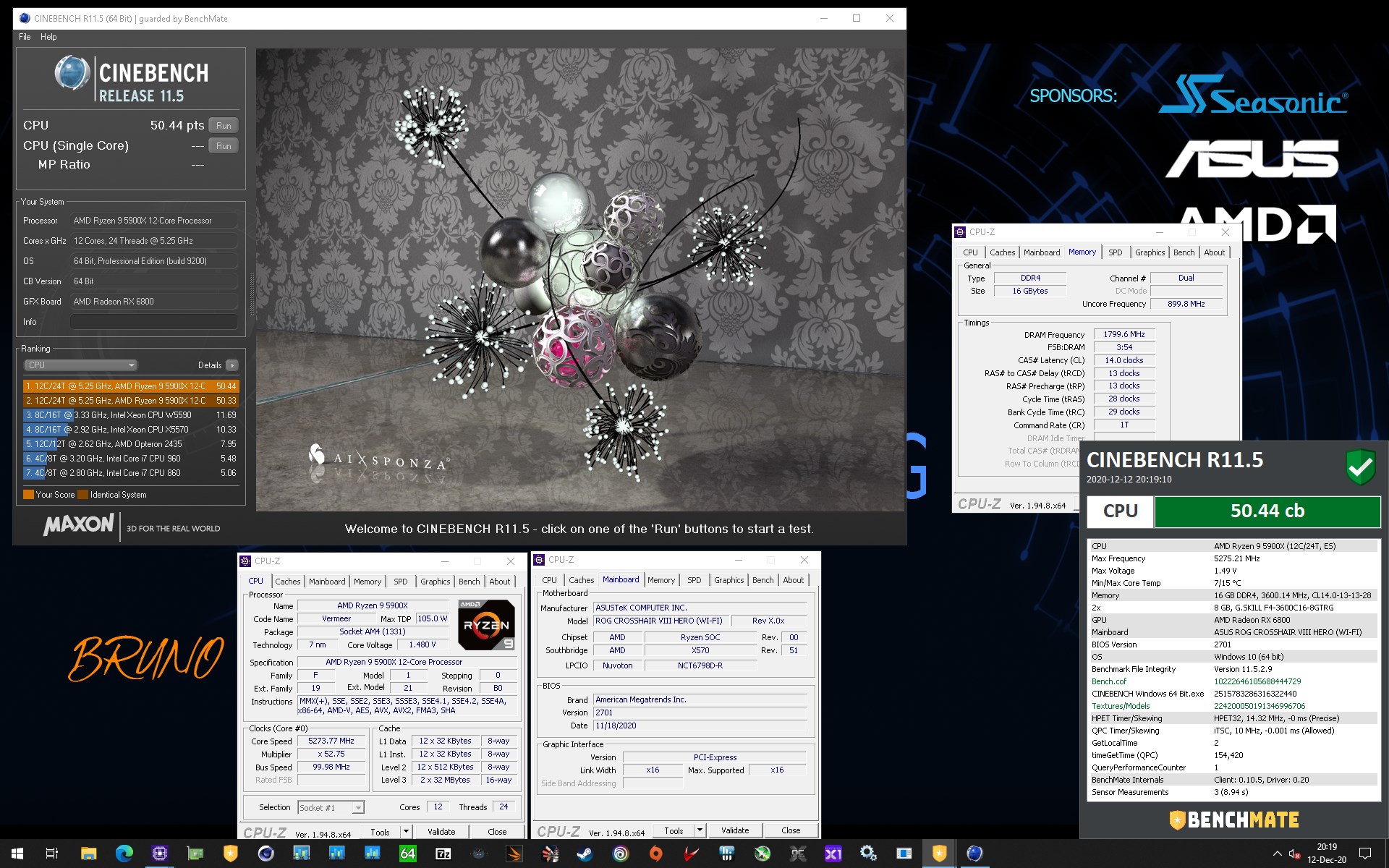Open Task View on the taskbar
Image resolution: width=1389 pixels, height=868 pixels.
pyautogui.click(x=52, y=854)
